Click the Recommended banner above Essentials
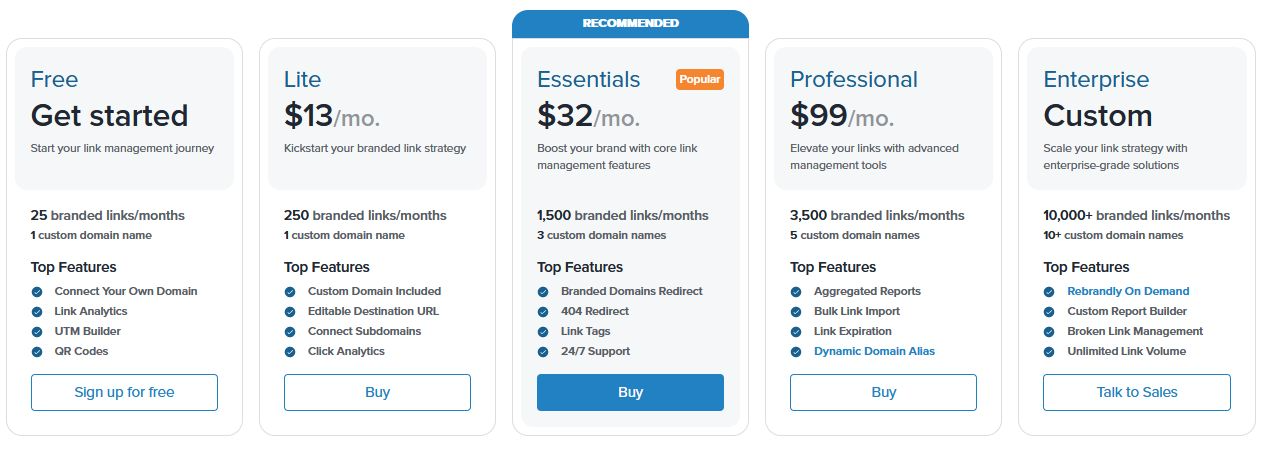Viewport: 1261px width, 453px height. [630, 24]
